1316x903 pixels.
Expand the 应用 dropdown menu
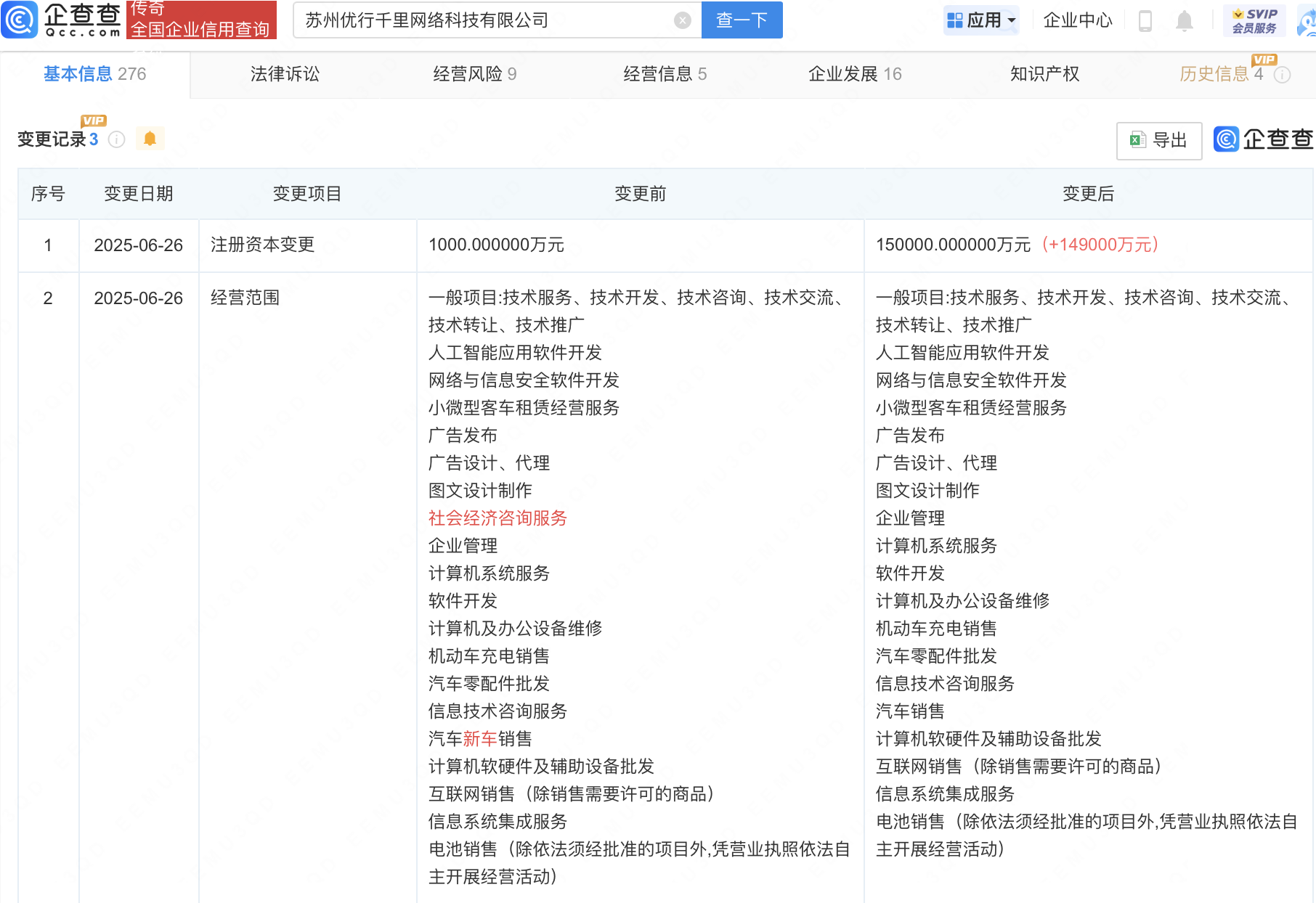981,20
